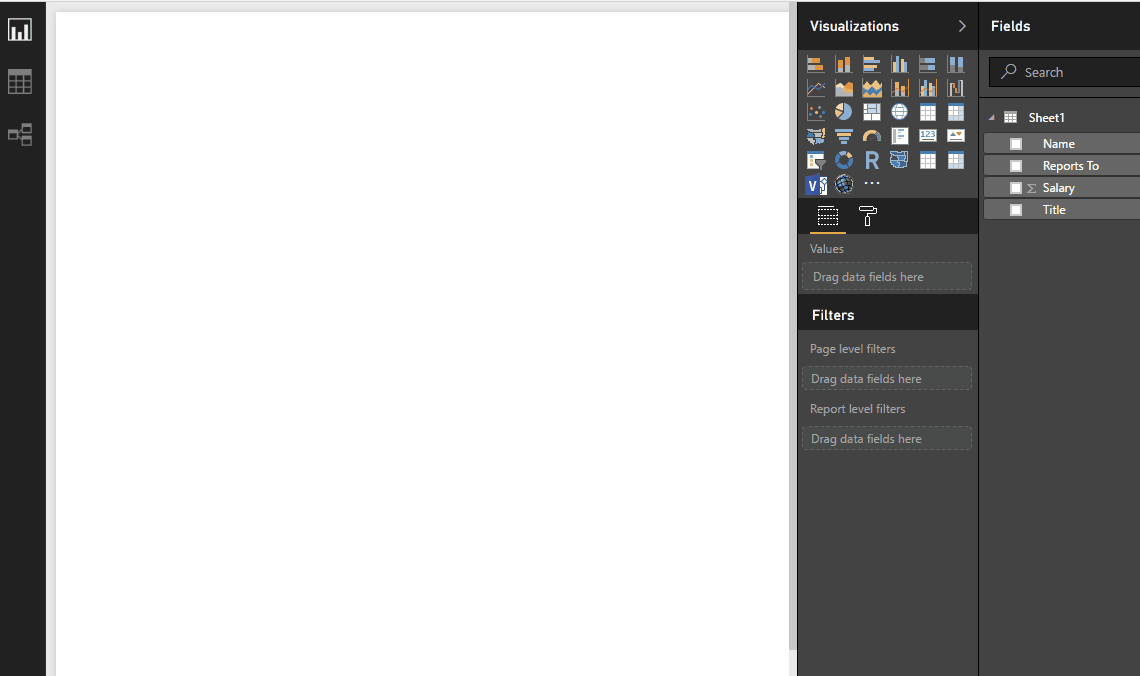Click the Fields Search box

1064,72
